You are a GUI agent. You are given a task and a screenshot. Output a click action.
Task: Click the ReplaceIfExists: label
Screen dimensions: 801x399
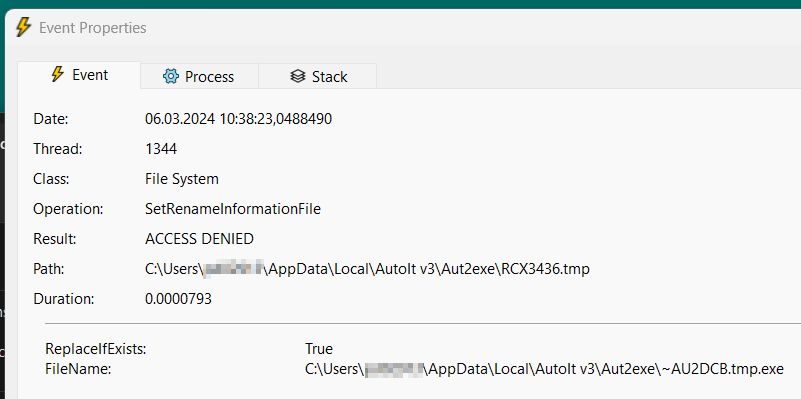tap(96, 349)
